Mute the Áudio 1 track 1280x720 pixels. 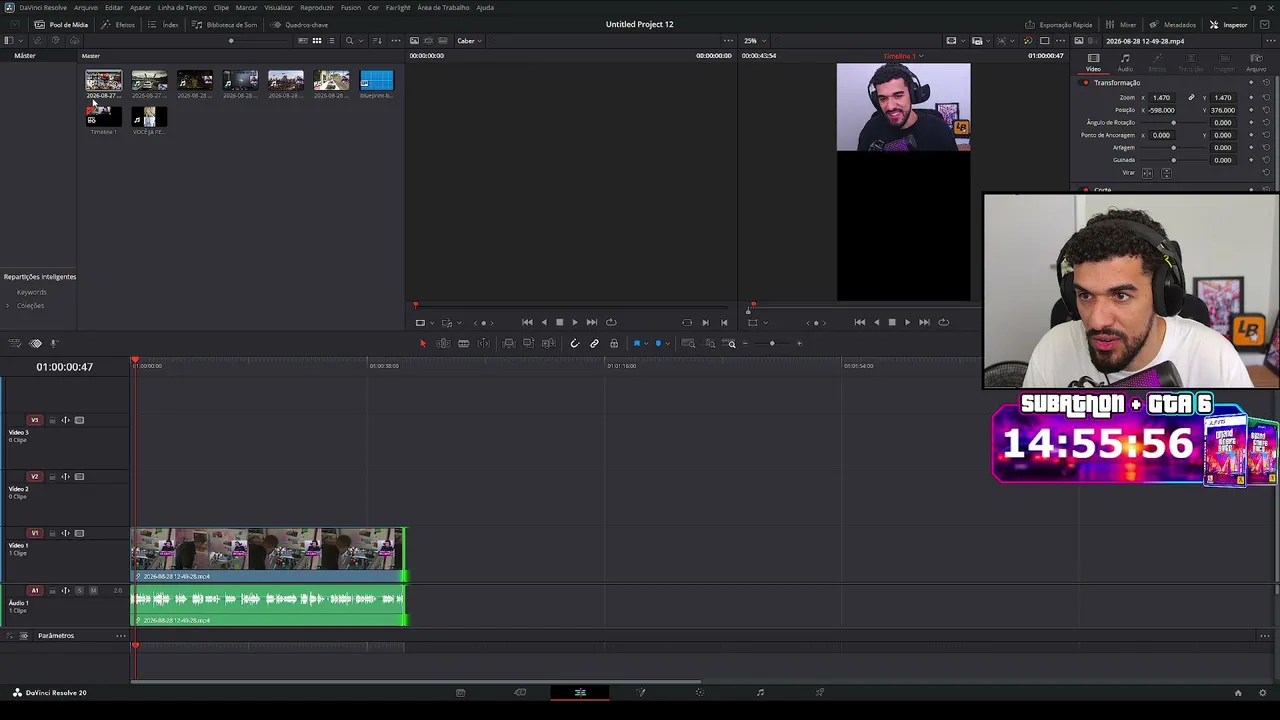[93, 591]
